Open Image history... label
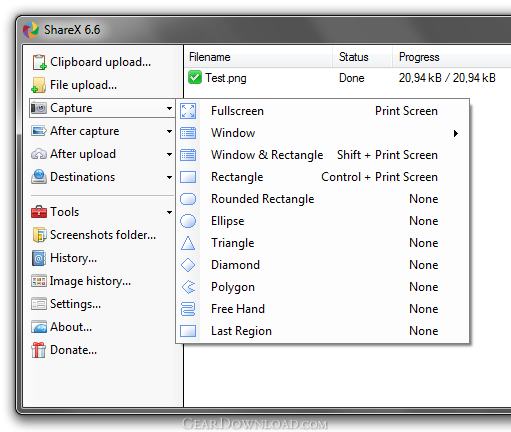This screenshot has height=432, width=511. pos(90,281)
